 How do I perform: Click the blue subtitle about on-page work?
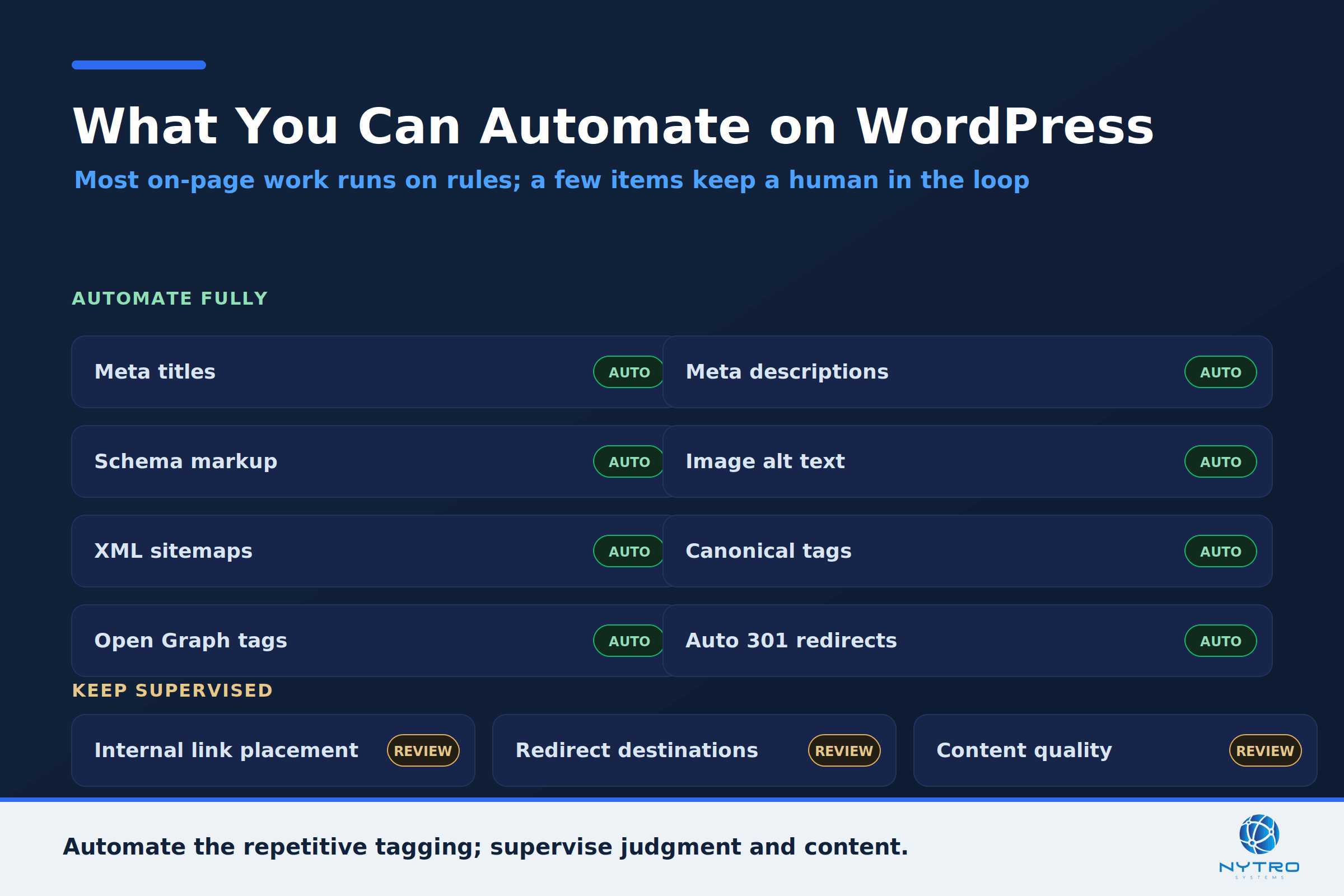click(x=552, y=180)
